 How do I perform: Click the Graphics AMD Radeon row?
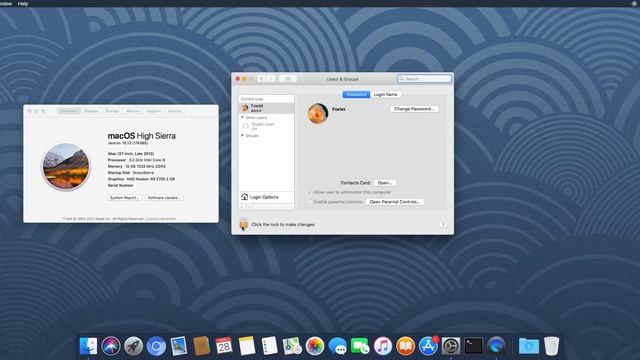[x=141, y=179]
